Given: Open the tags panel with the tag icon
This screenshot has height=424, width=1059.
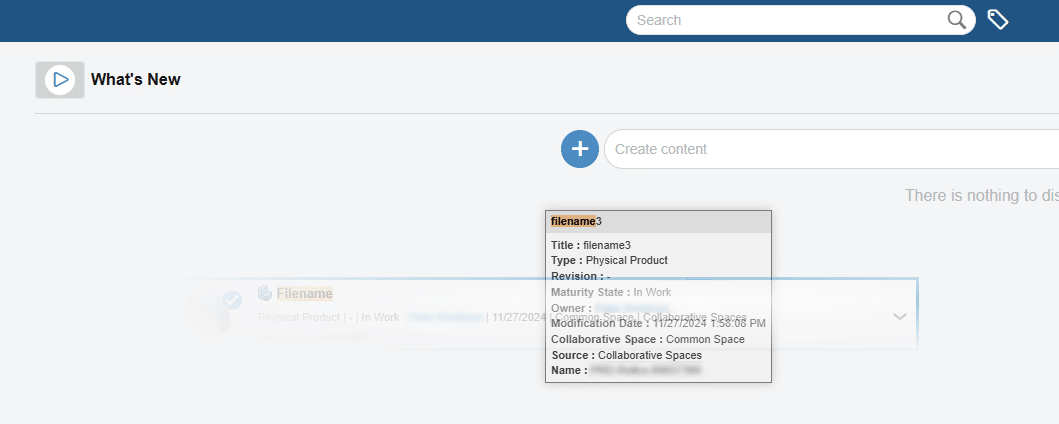Looking at the screenshot, I should pyautogui.click(x=997, y=20).
